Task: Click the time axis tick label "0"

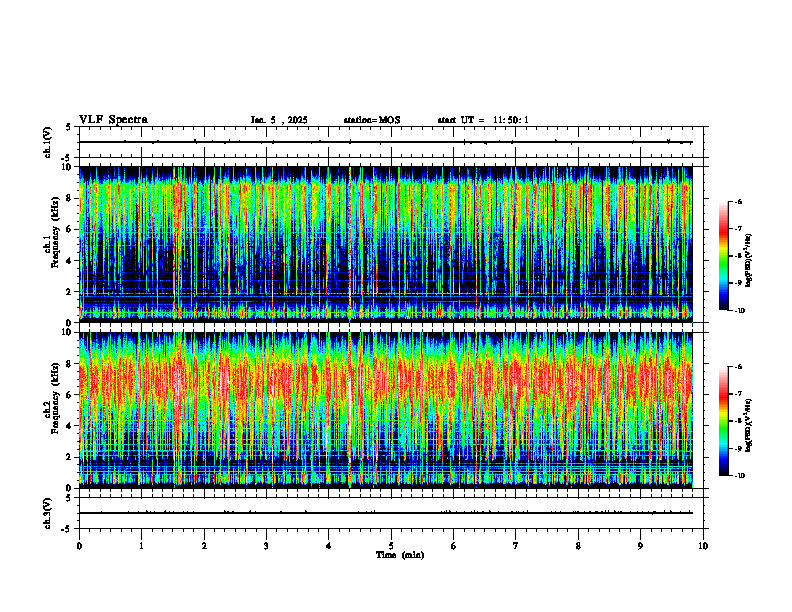Action: point(79,546)
